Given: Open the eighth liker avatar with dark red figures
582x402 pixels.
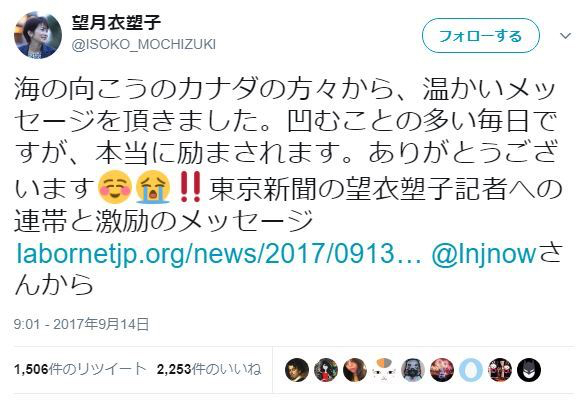Looking at the screenshot, I should [500, 370].
